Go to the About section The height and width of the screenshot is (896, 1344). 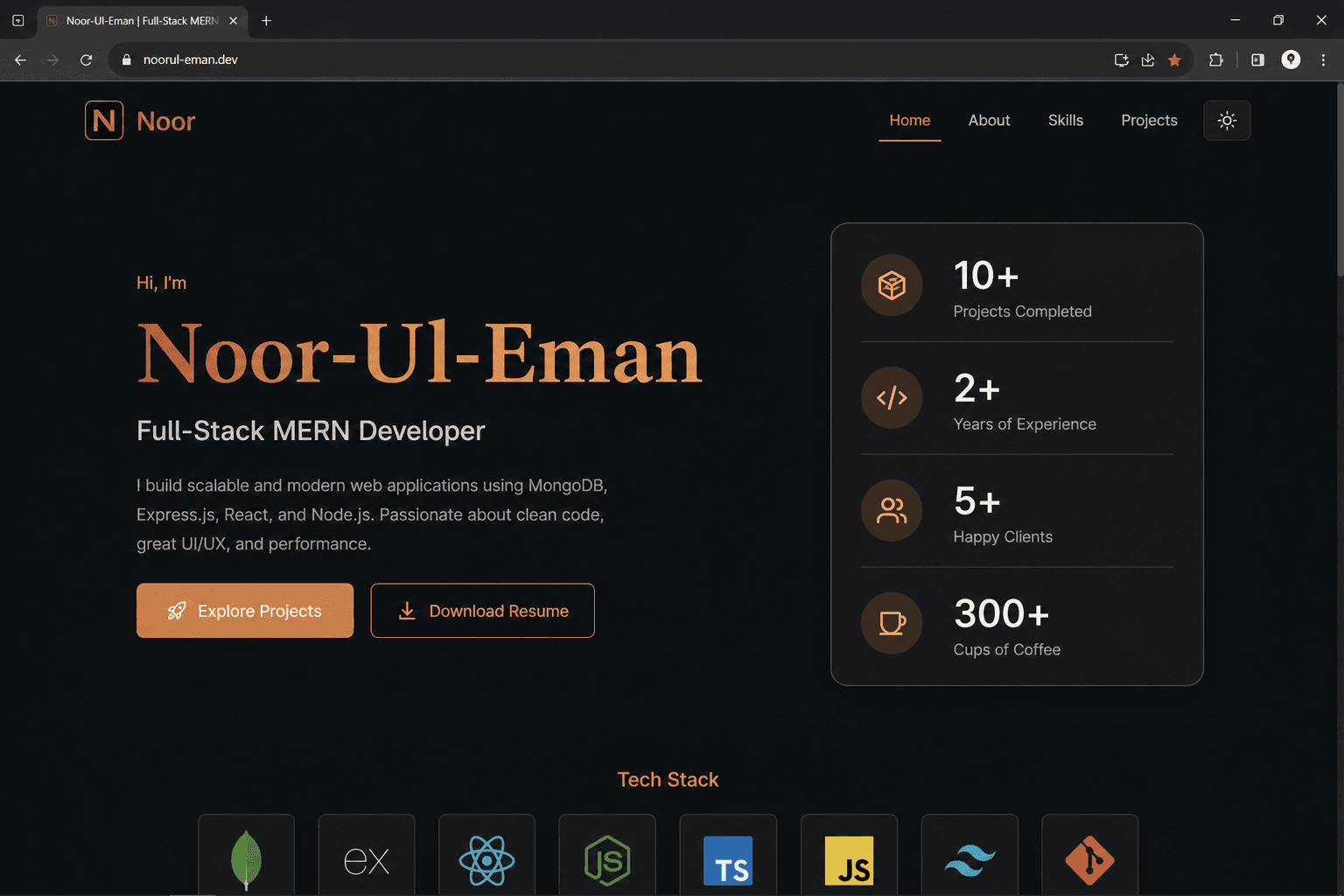pyautogui.click(x=989, y=121)
